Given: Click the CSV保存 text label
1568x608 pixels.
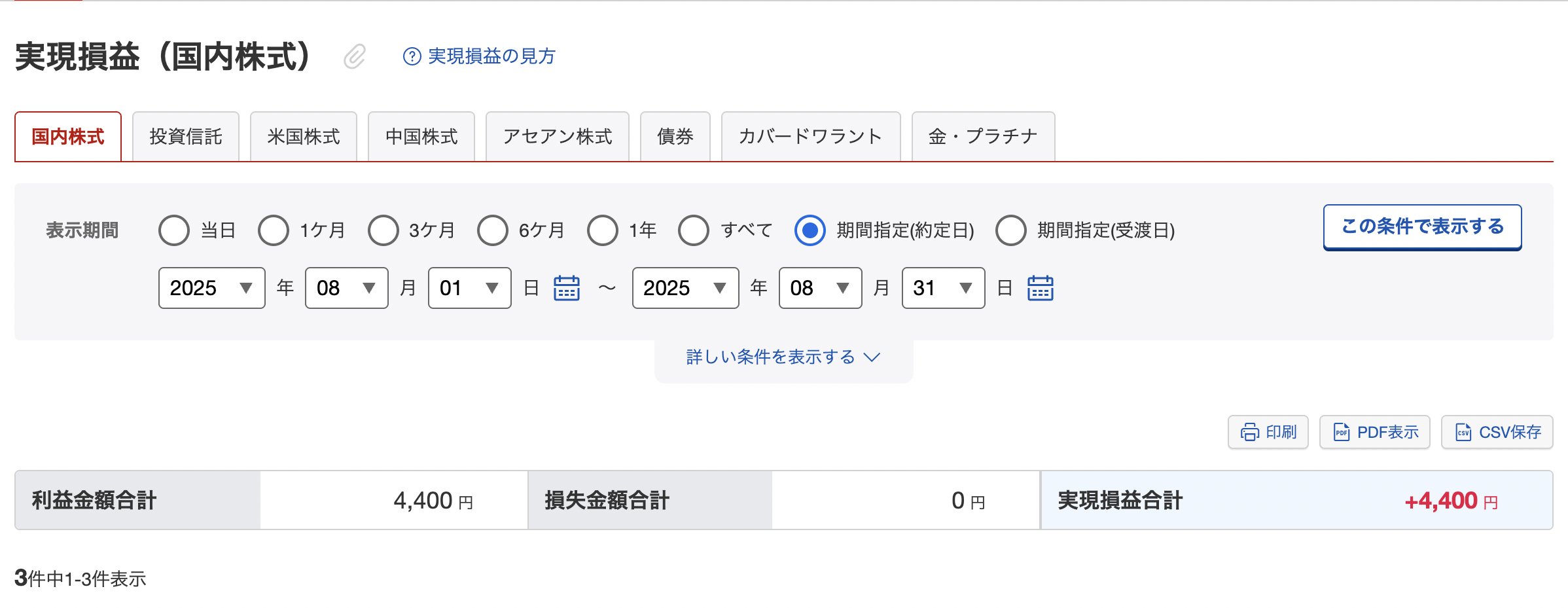Looking at the screenshot, I should [x=1510, y=433].
